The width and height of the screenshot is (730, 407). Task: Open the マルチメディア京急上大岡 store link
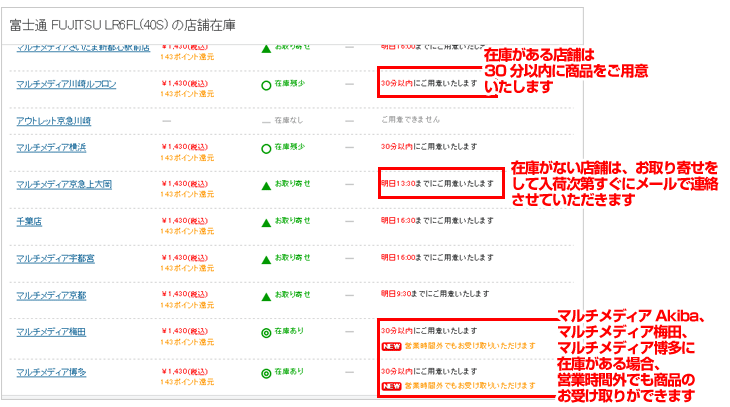64,184
